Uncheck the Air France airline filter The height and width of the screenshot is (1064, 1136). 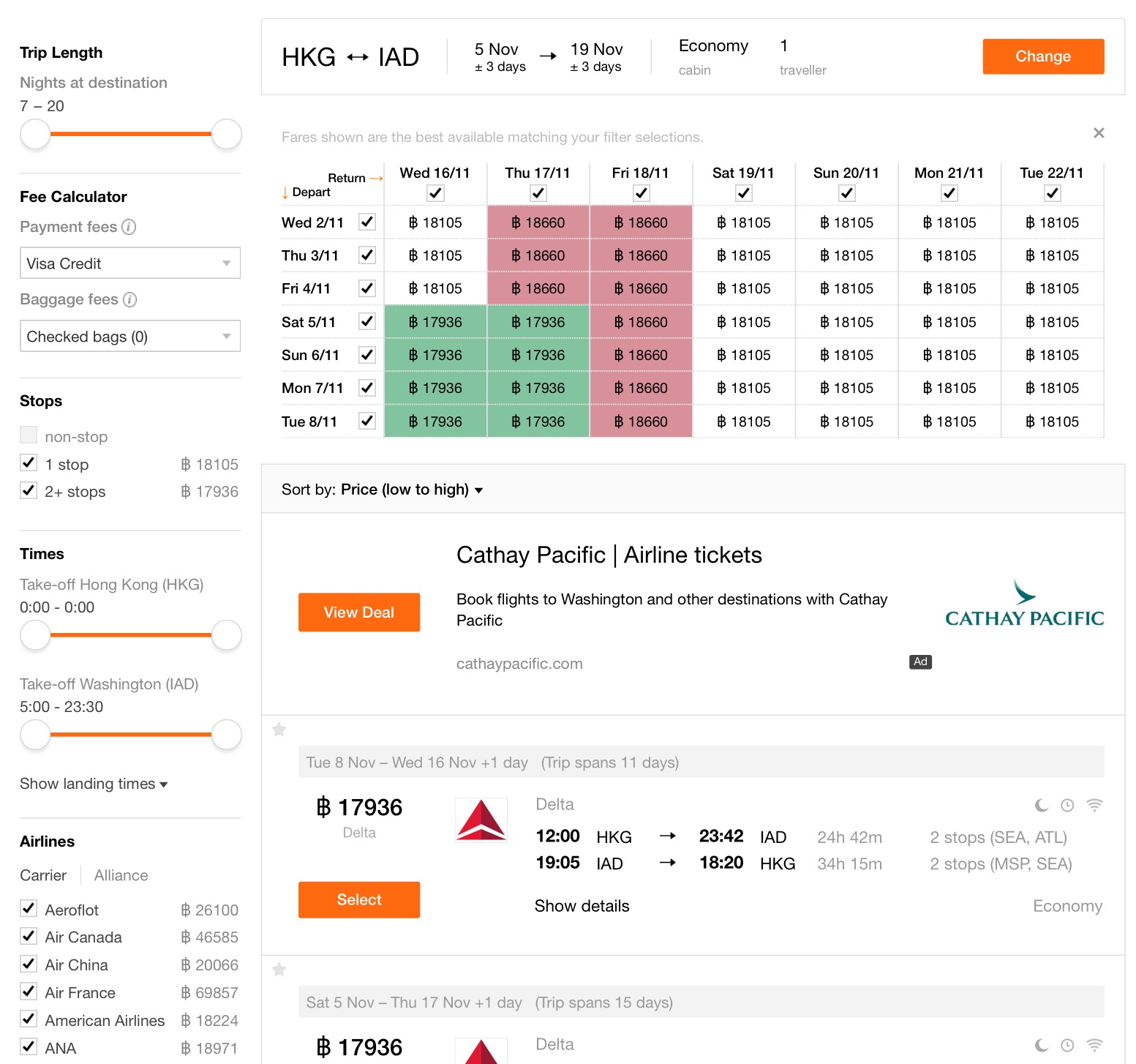coord(29,992)
